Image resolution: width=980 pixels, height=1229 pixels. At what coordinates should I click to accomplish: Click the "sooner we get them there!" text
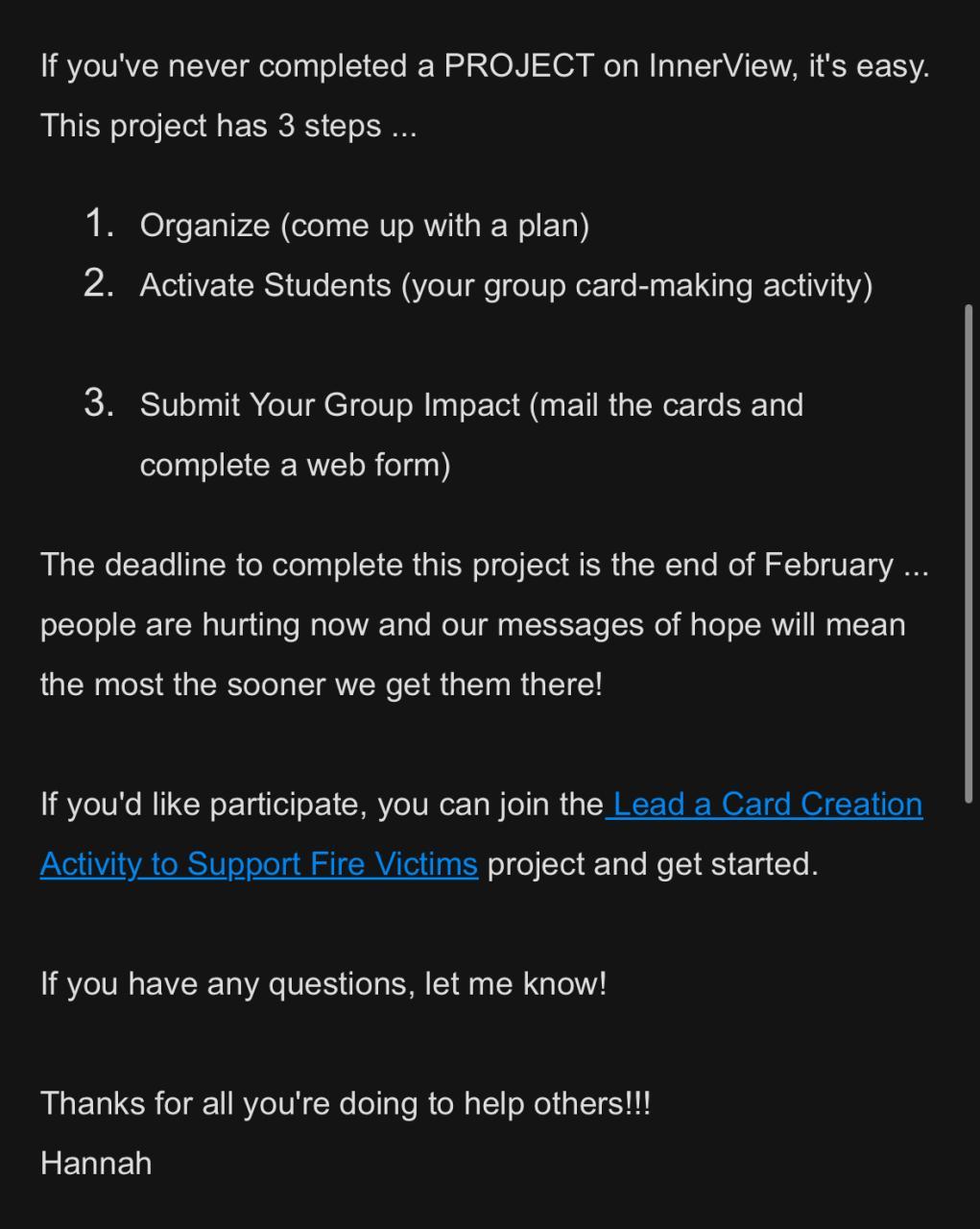tap(415, 685)
